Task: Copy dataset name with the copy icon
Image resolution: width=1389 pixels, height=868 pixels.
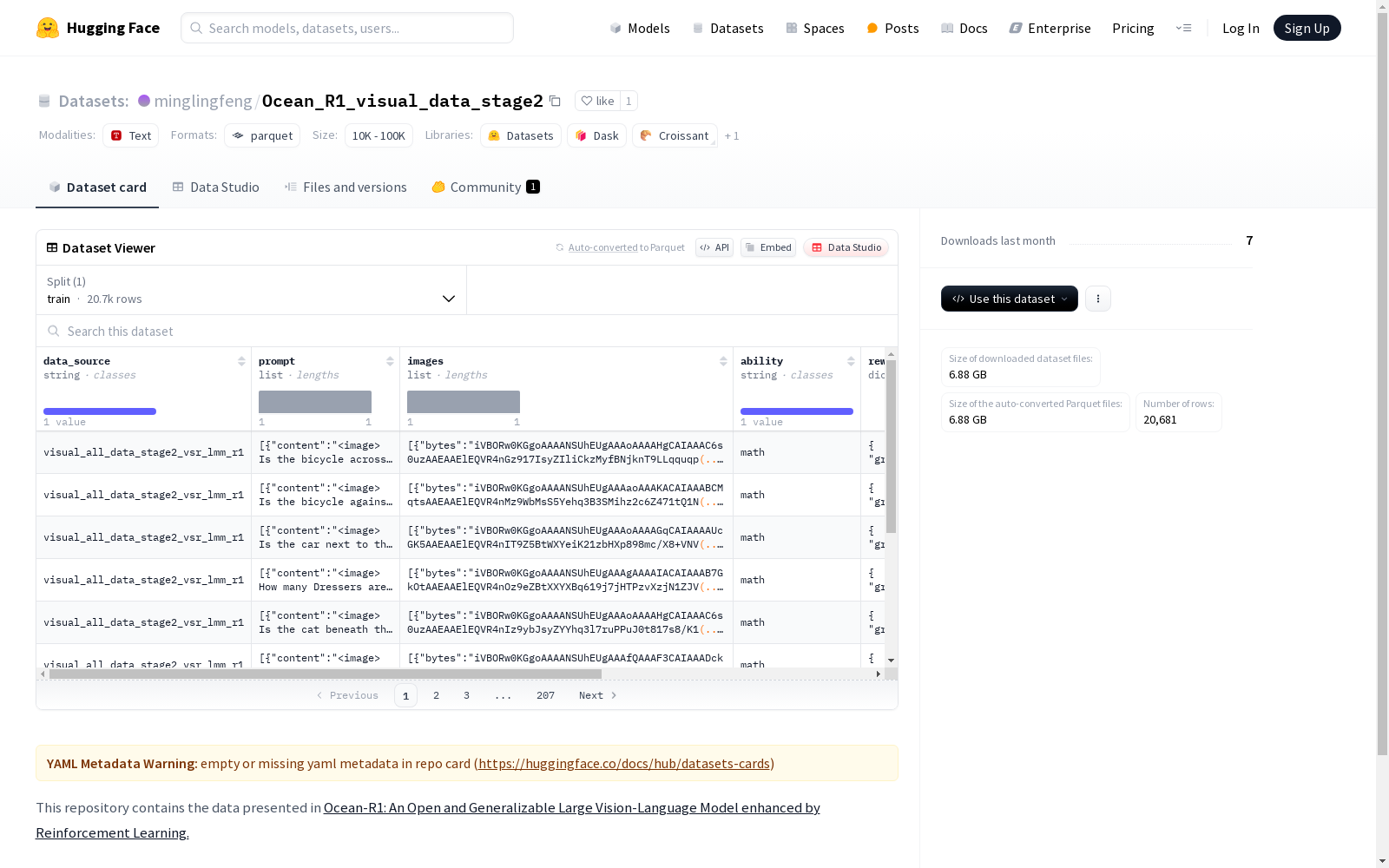Action: (555, 102)
